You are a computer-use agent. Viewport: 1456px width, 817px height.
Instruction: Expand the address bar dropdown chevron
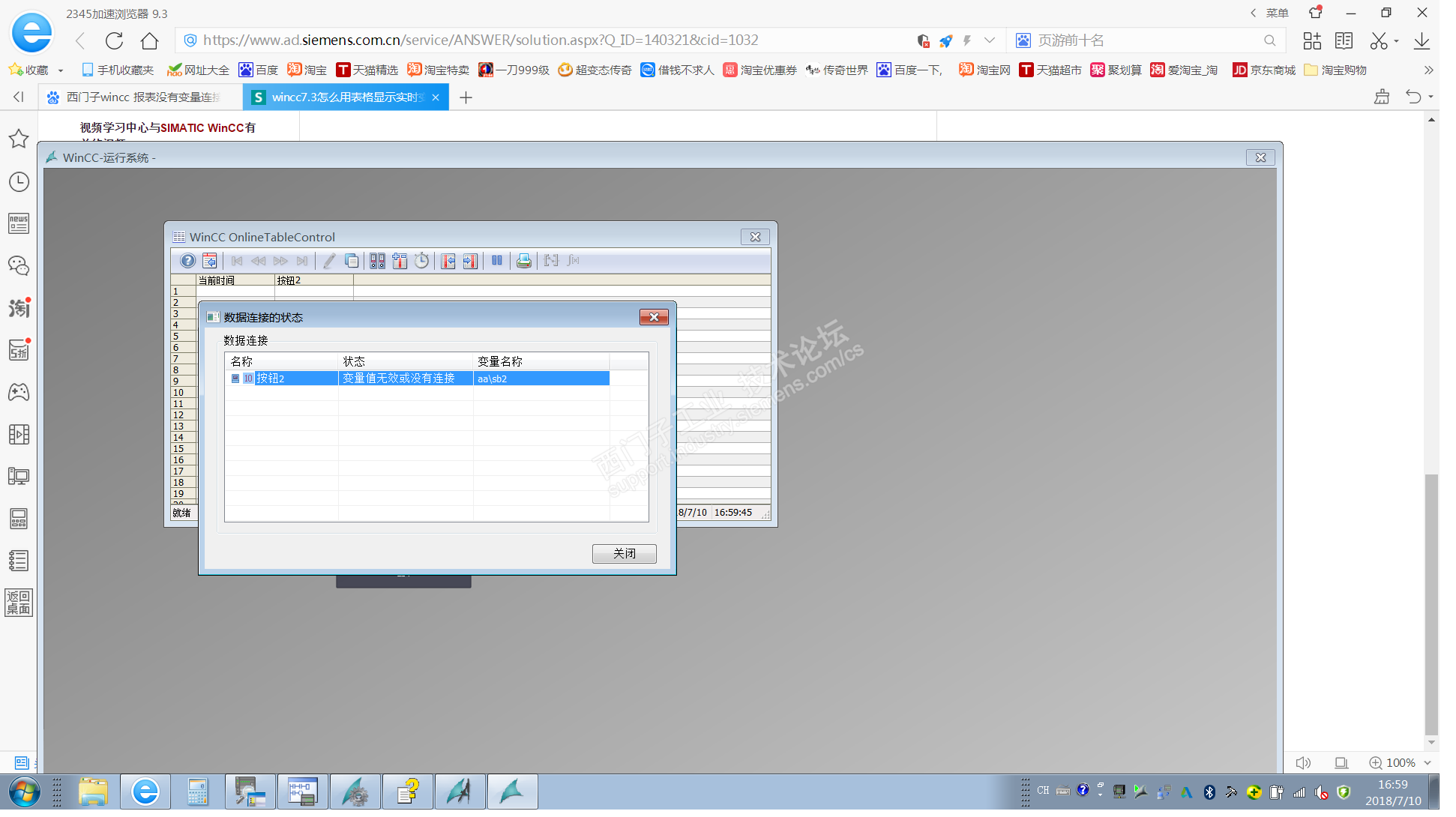[990, 40]
